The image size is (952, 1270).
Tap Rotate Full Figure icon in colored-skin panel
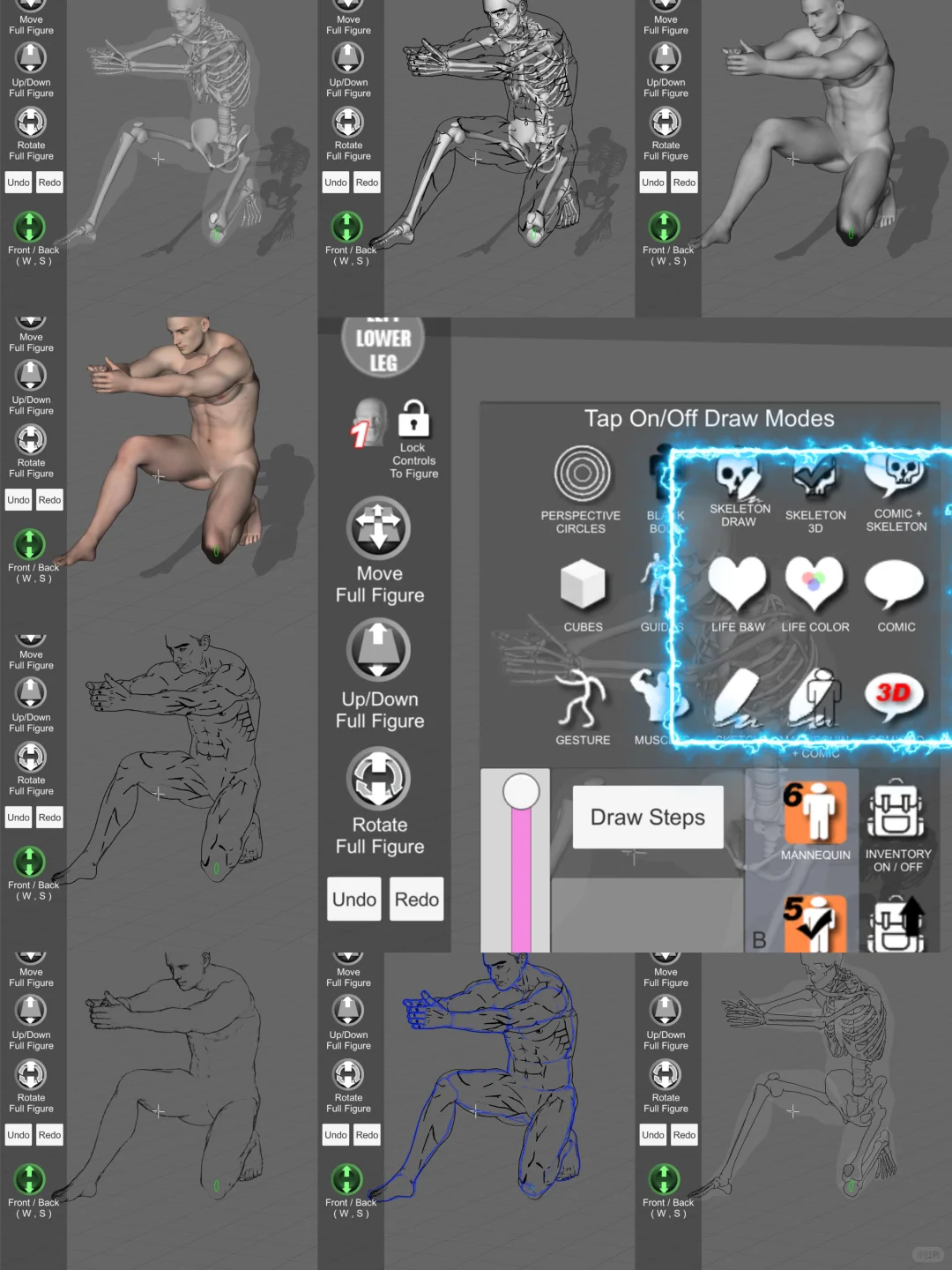point(30,438)
